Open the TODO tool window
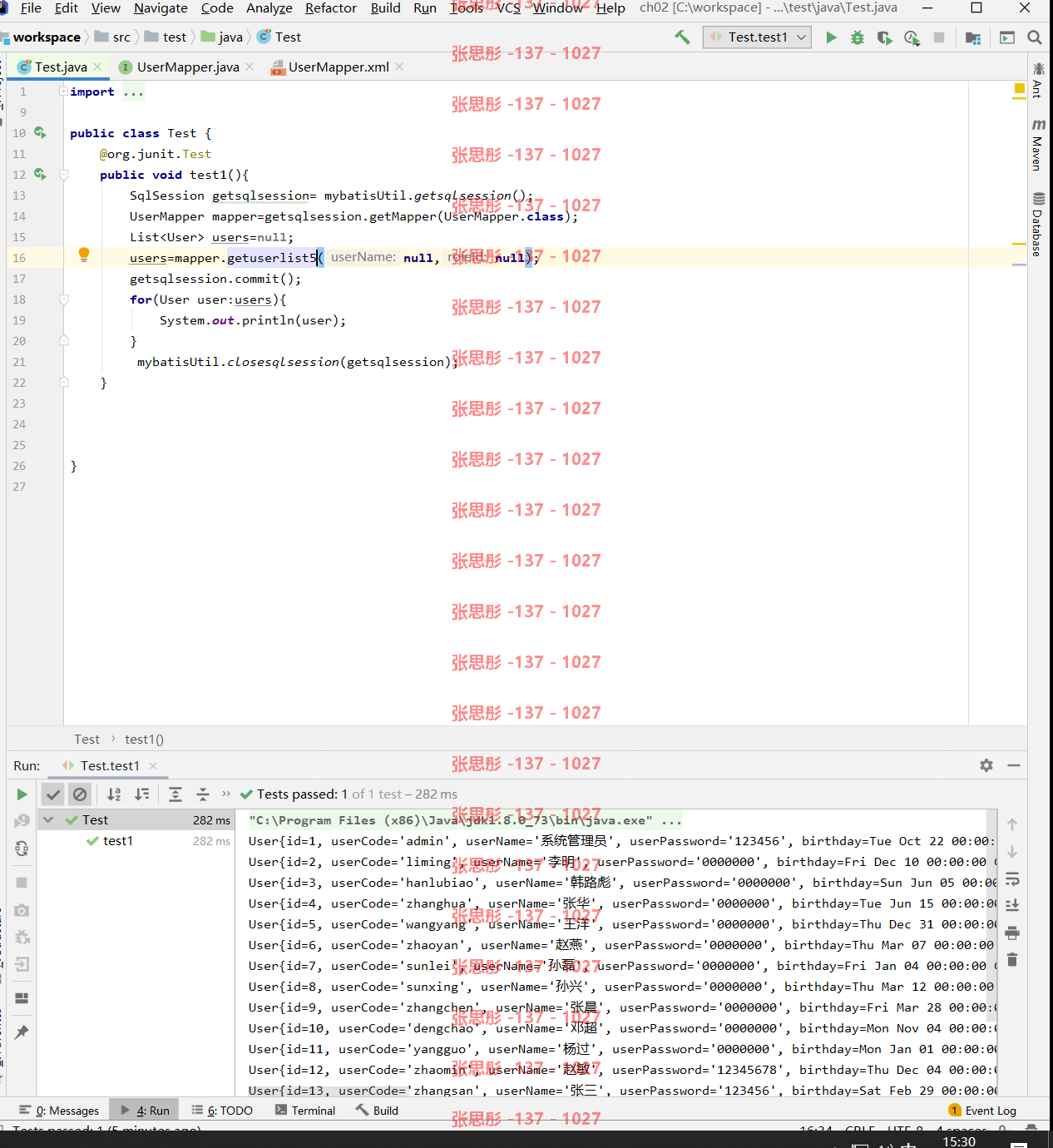 [x=222, y=1111]
